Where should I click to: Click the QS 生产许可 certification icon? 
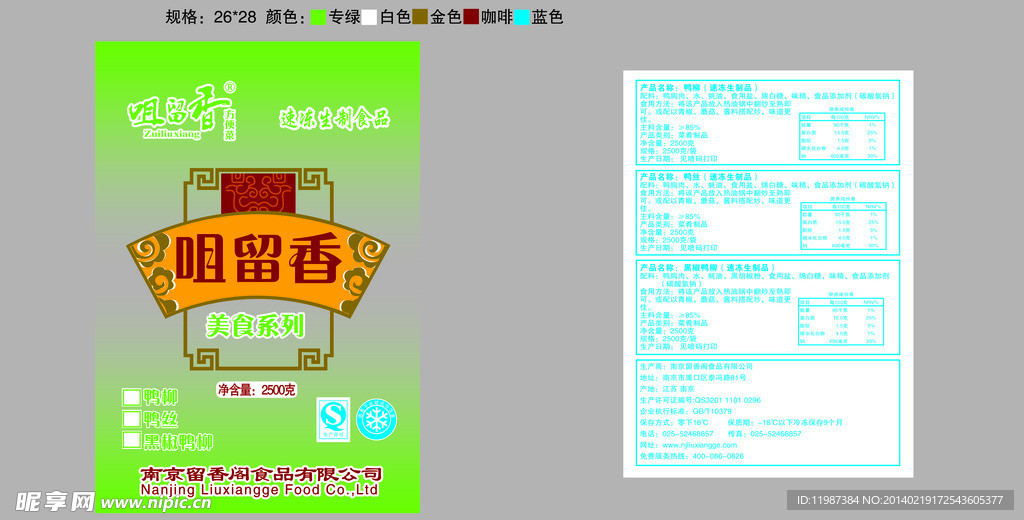point(333,419)
